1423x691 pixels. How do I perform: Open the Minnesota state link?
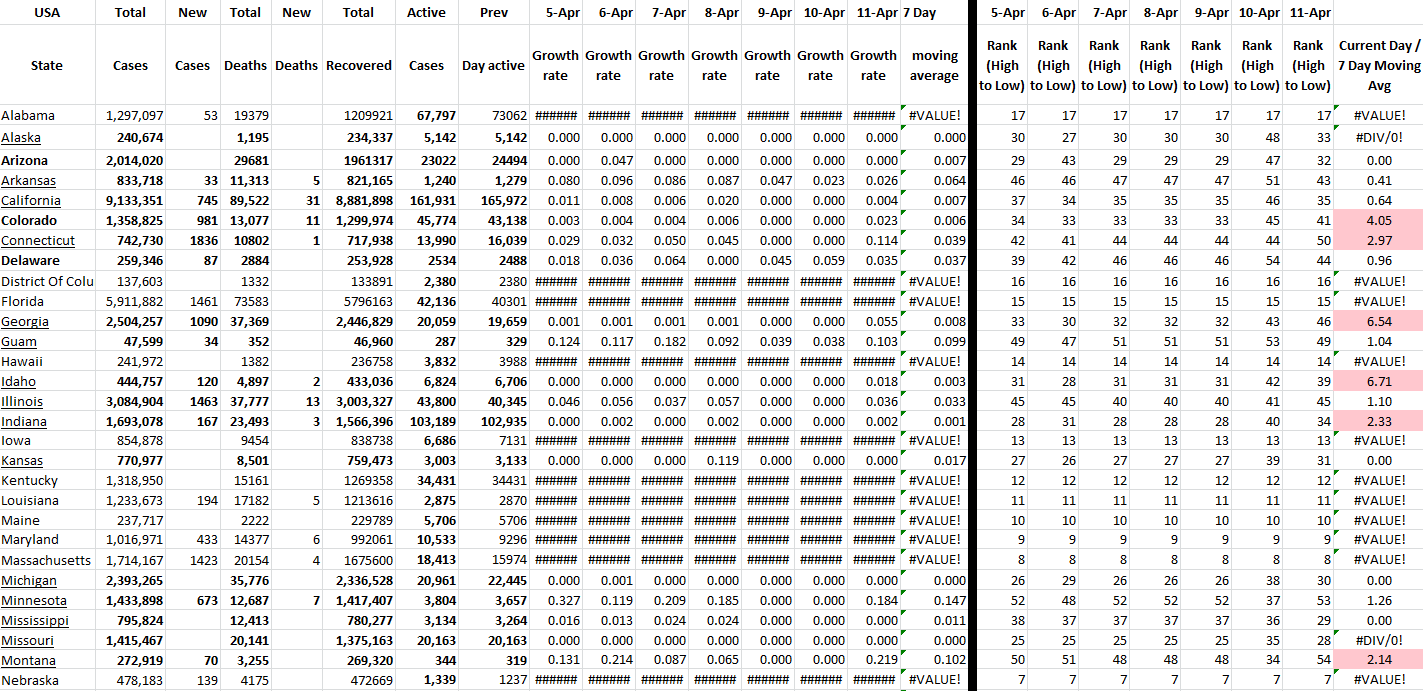(x=34, y=600)
